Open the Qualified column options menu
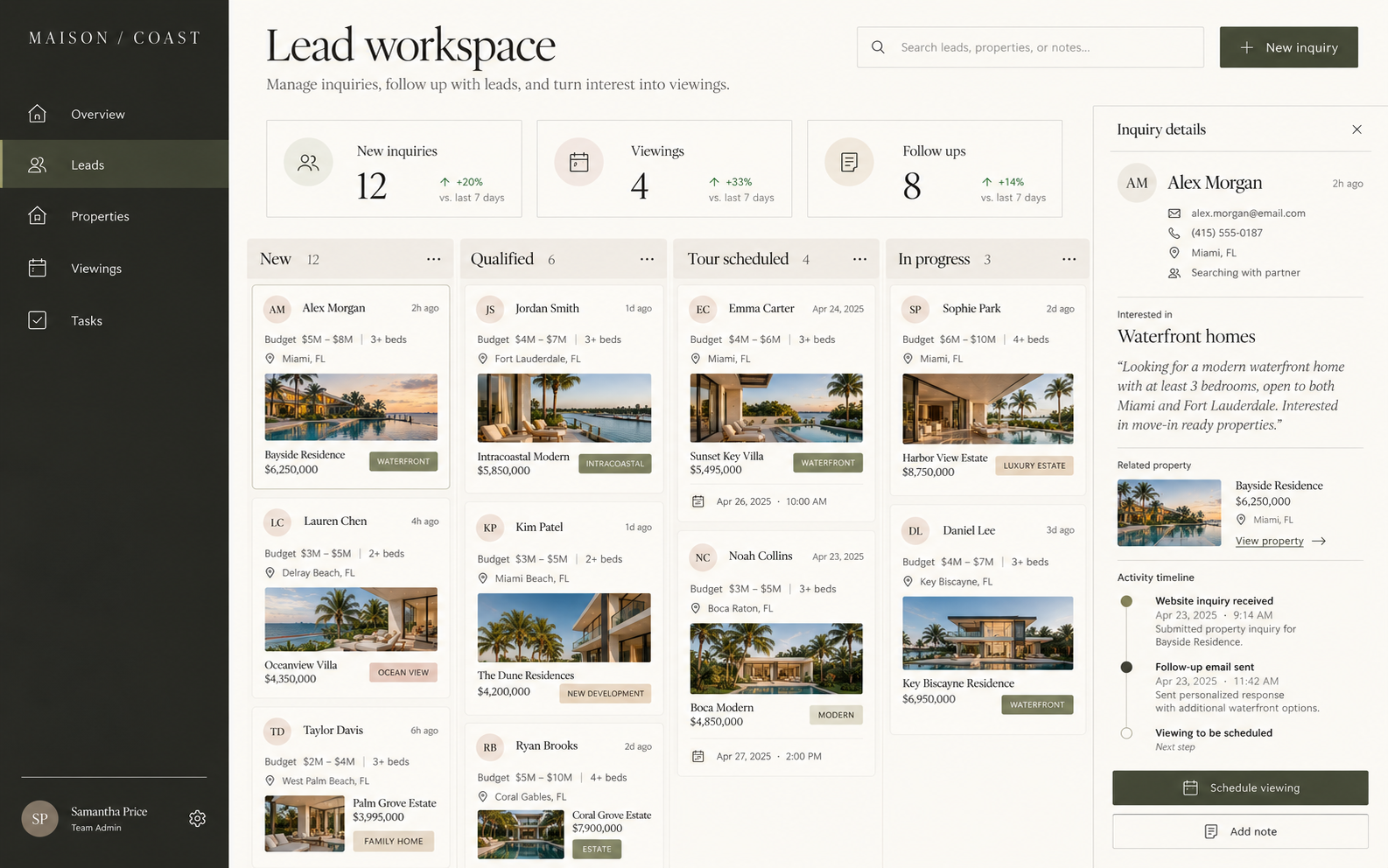This screenshot has height=868, width=1388. pos(647,259)
